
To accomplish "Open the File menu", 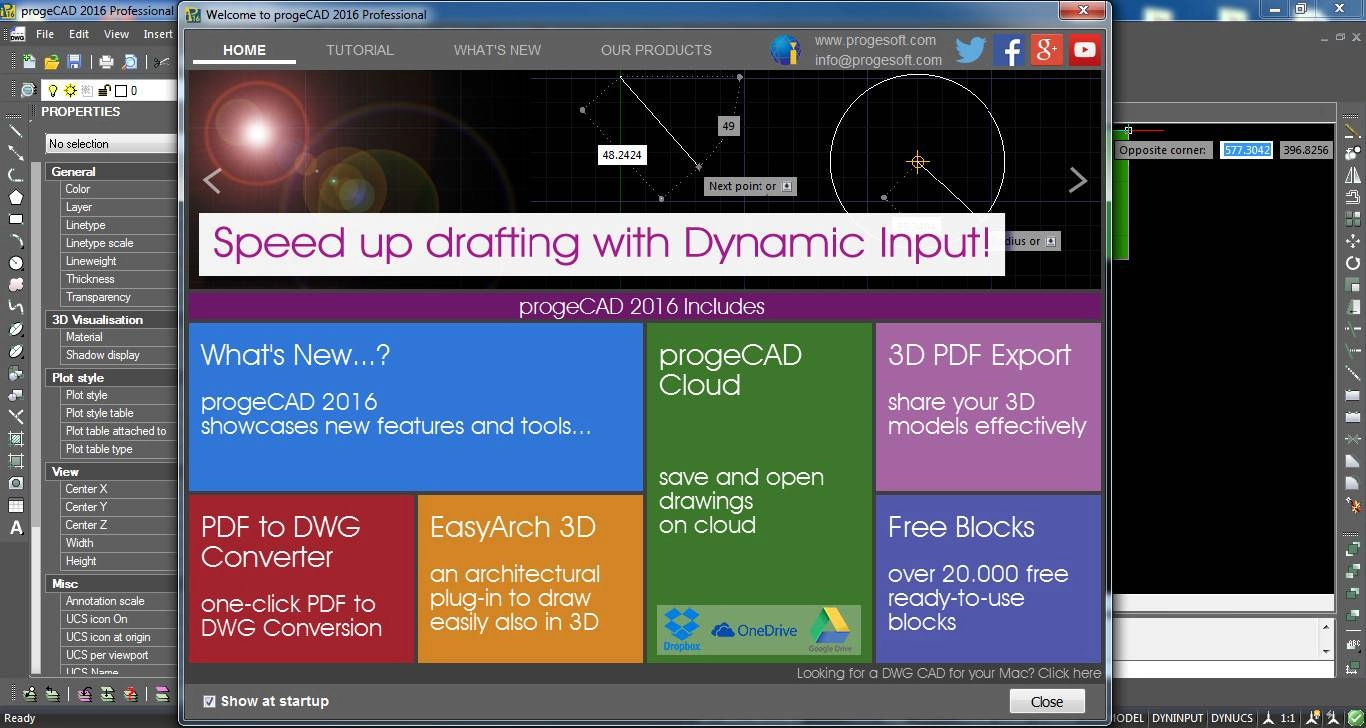I will (x=45, y=34).
